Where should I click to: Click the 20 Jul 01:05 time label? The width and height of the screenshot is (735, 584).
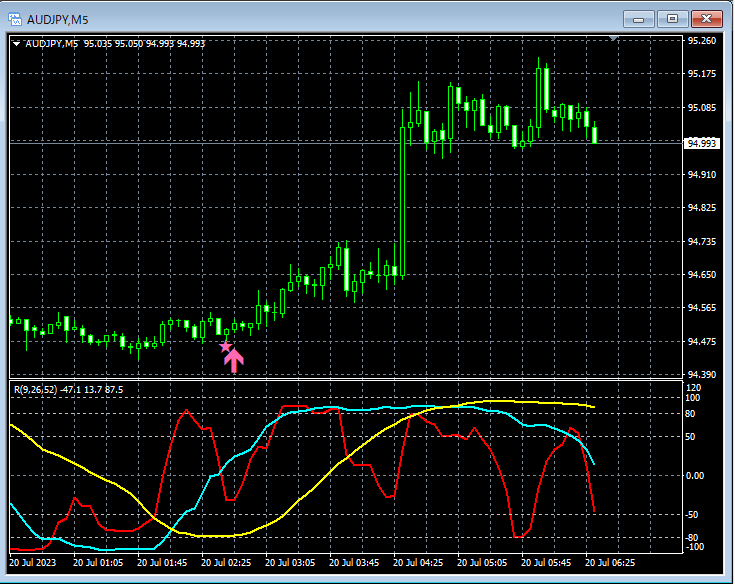(x=98, y=562)
